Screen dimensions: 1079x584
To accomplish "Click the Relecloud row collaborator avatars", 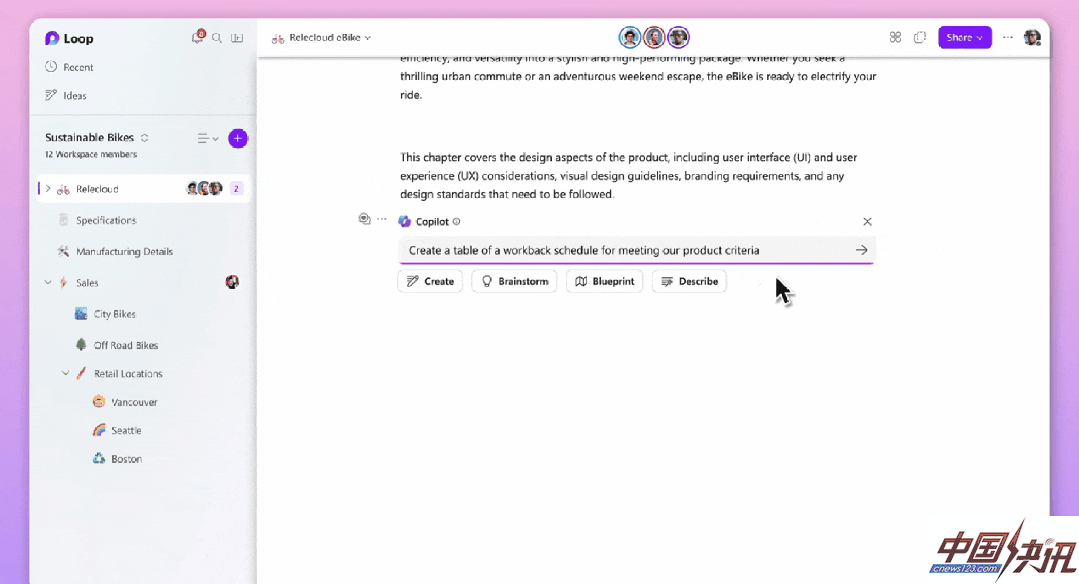I will pyautogui.click(x=204, y=188).
